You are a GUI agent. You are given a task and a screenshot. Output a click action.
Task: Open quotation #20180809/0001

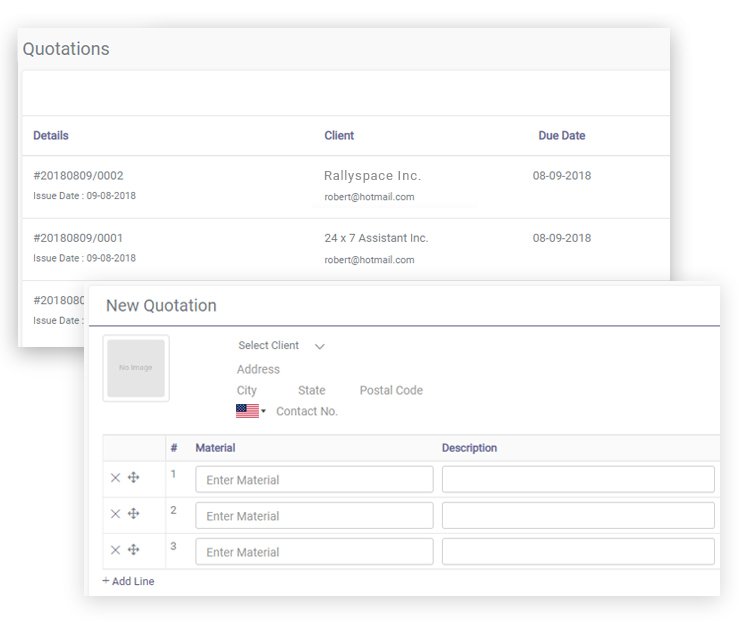(78, 238)
